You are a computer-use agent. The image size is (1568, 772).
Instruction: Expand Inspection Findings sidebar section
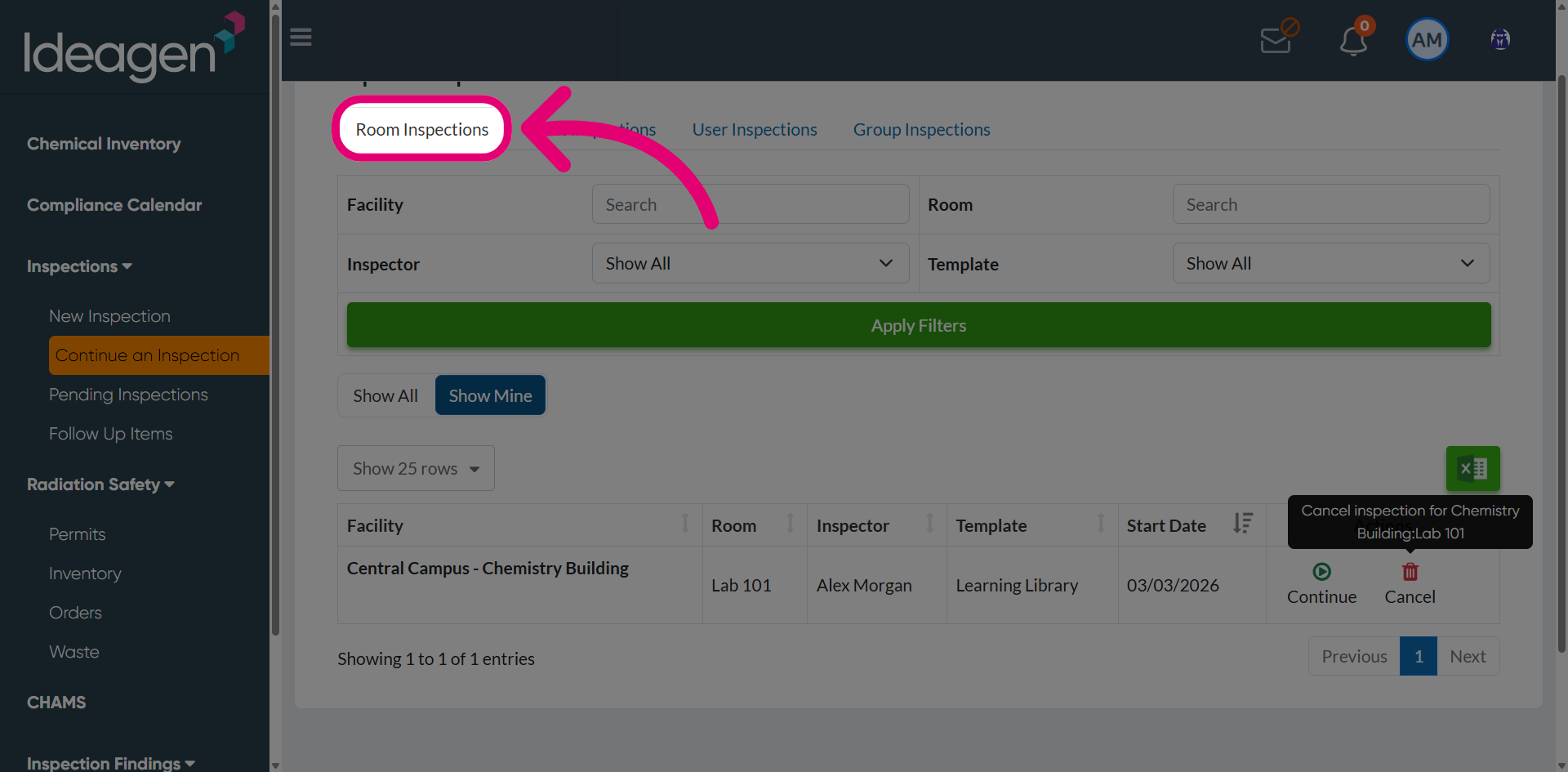(x=110, y=762)
